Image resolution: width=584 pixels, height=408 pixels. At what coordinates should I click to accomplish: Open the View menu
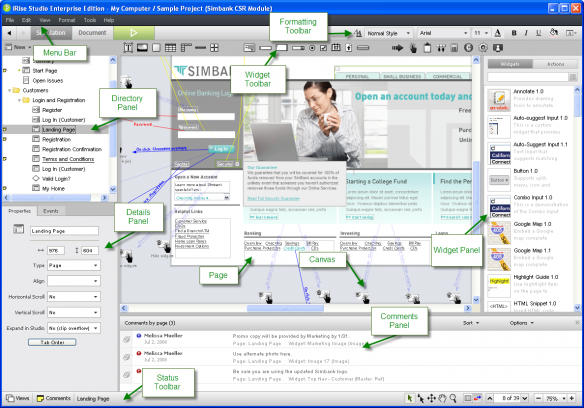click(x=45, y=20)
